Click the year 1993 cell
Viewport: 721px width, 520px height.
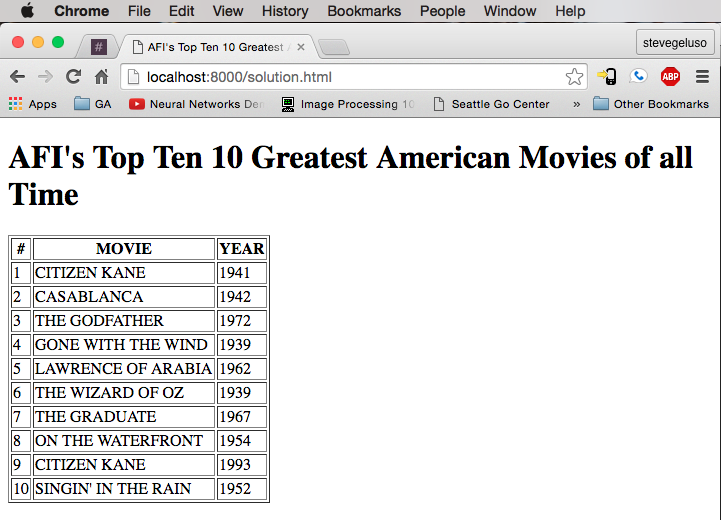pyautogui.click(x=242, y=464)
